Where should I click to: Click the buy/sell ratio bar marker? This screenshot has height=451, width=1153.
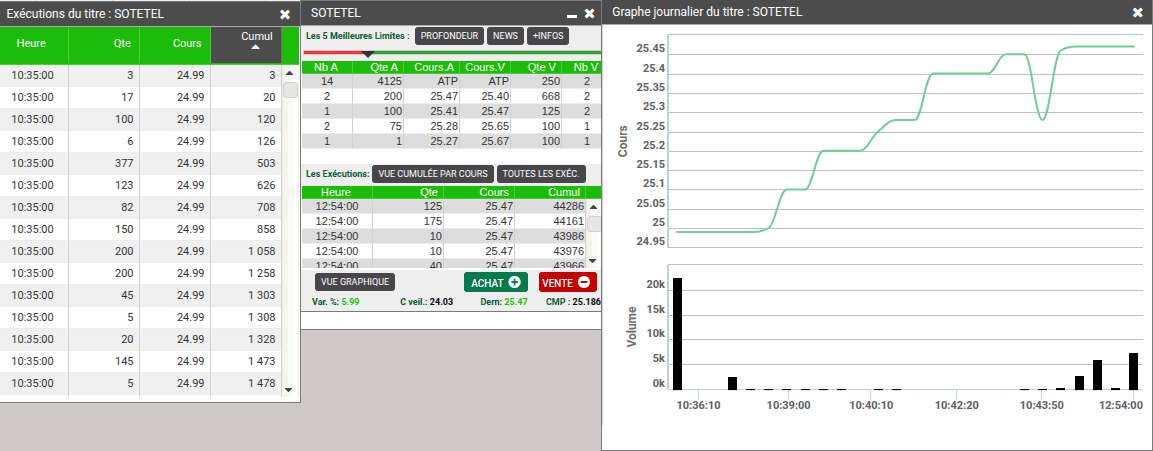[368, 54]
